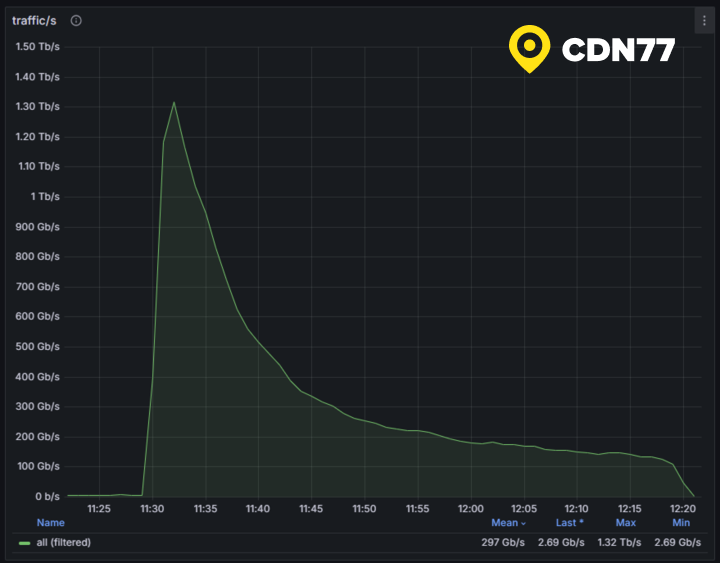Viewport: 720px width, 563px height.
Task: Click the 11:50 time axis label
Action: [x=364, y=509]
